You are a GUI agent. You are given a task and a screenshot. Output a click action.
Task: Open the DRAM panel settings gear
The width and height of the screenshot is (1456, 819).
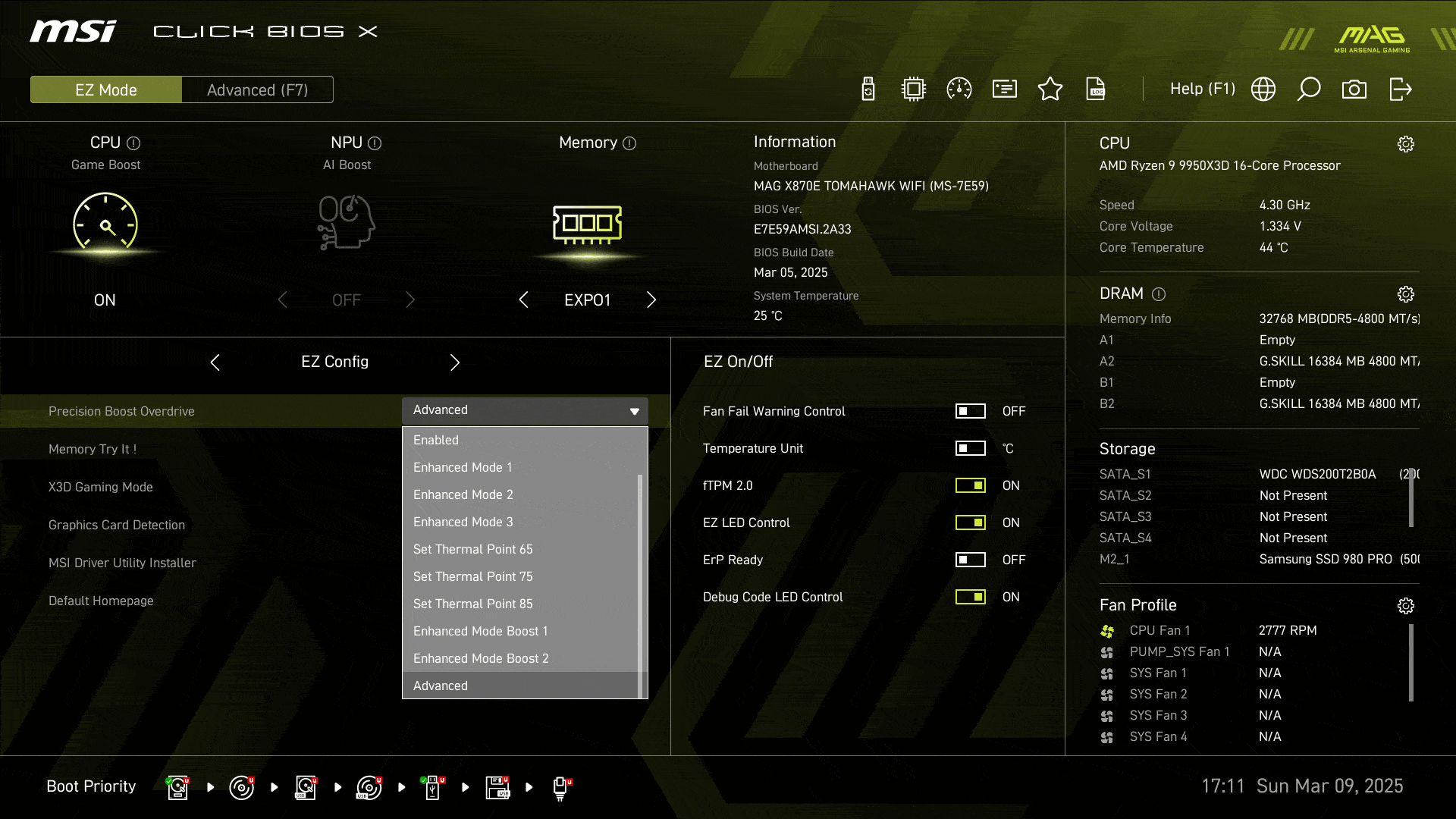[1406, 294]
